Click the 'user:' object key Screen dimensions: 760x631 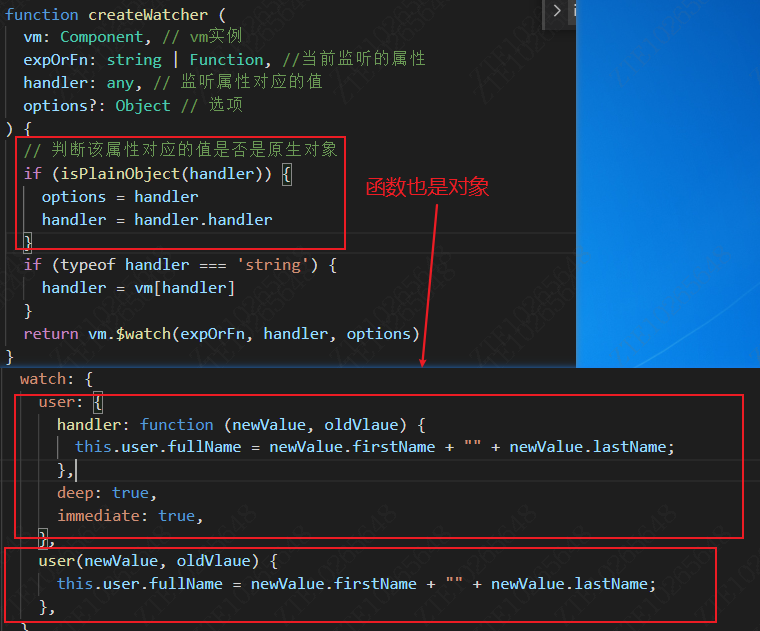click(x=61, y=402)
